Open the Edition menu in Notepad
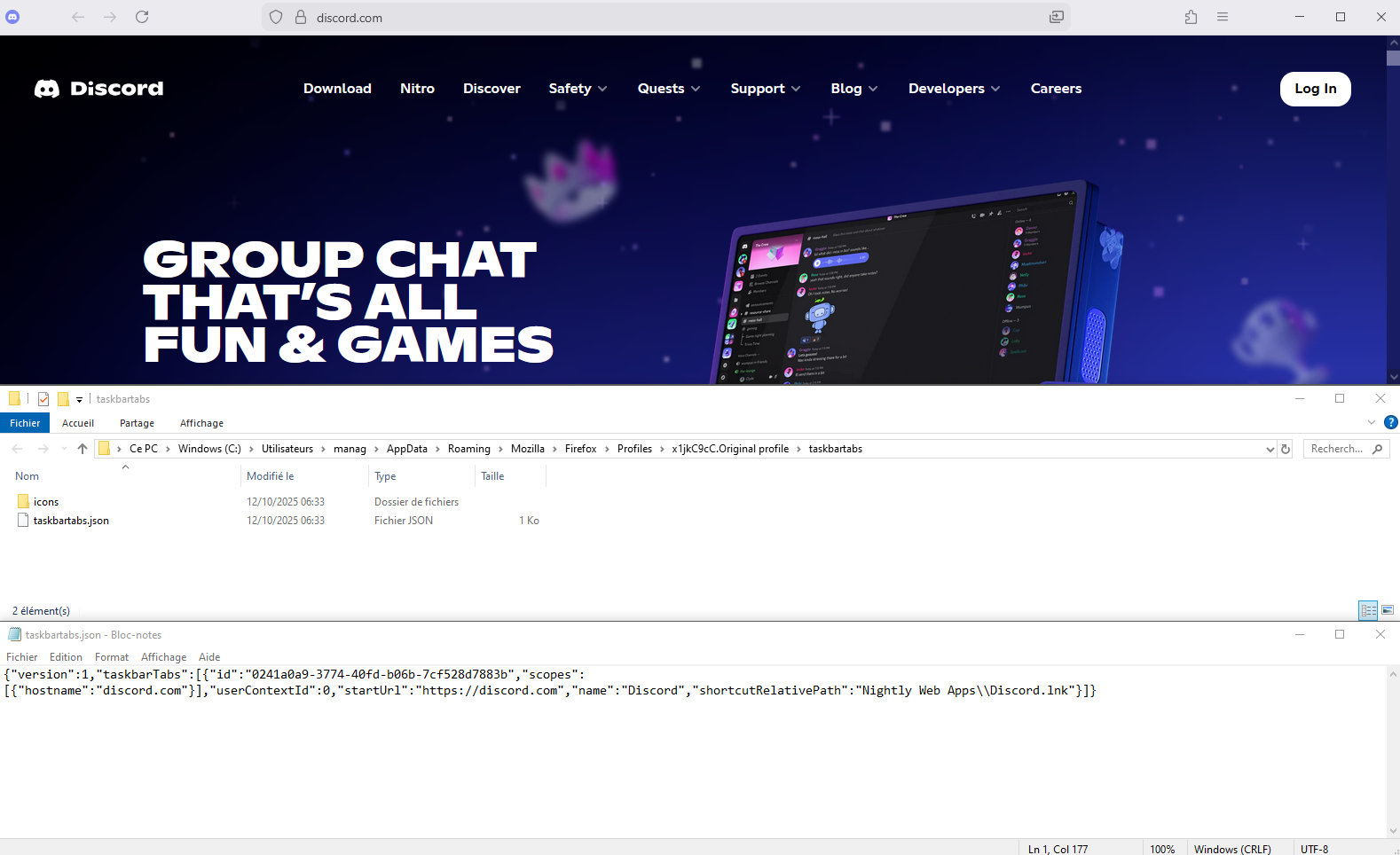1400x855 pixels. (x=66, y=657)
